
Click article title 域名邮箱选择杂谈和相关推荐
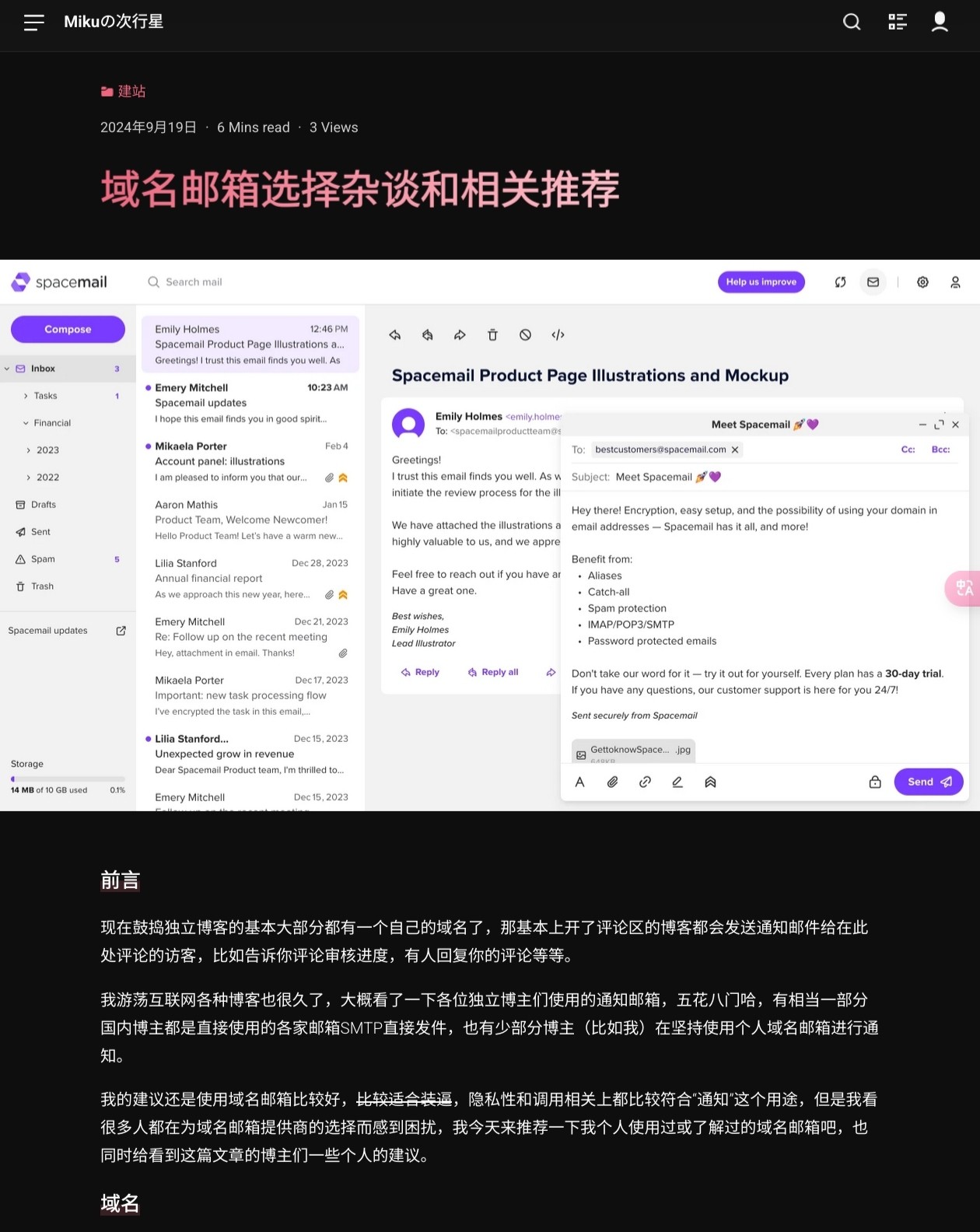(x=360, y=189)
